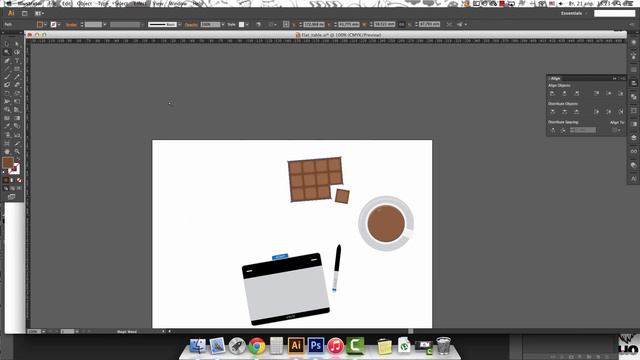The width and height of the screenshot is (640, 360).
Task: Open zoom level dropdown in status bar
Action: click(x=44, y=331)
